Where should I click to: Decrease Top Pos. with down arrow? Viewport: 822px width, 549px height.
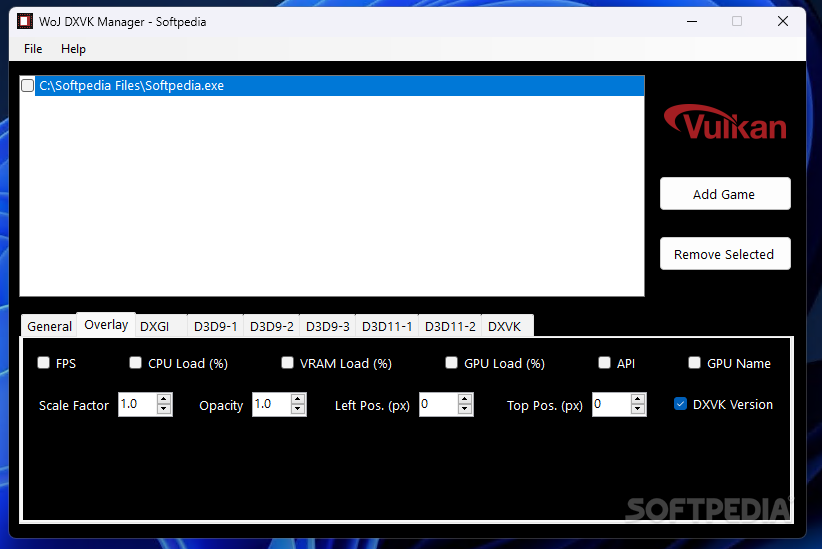638,410
